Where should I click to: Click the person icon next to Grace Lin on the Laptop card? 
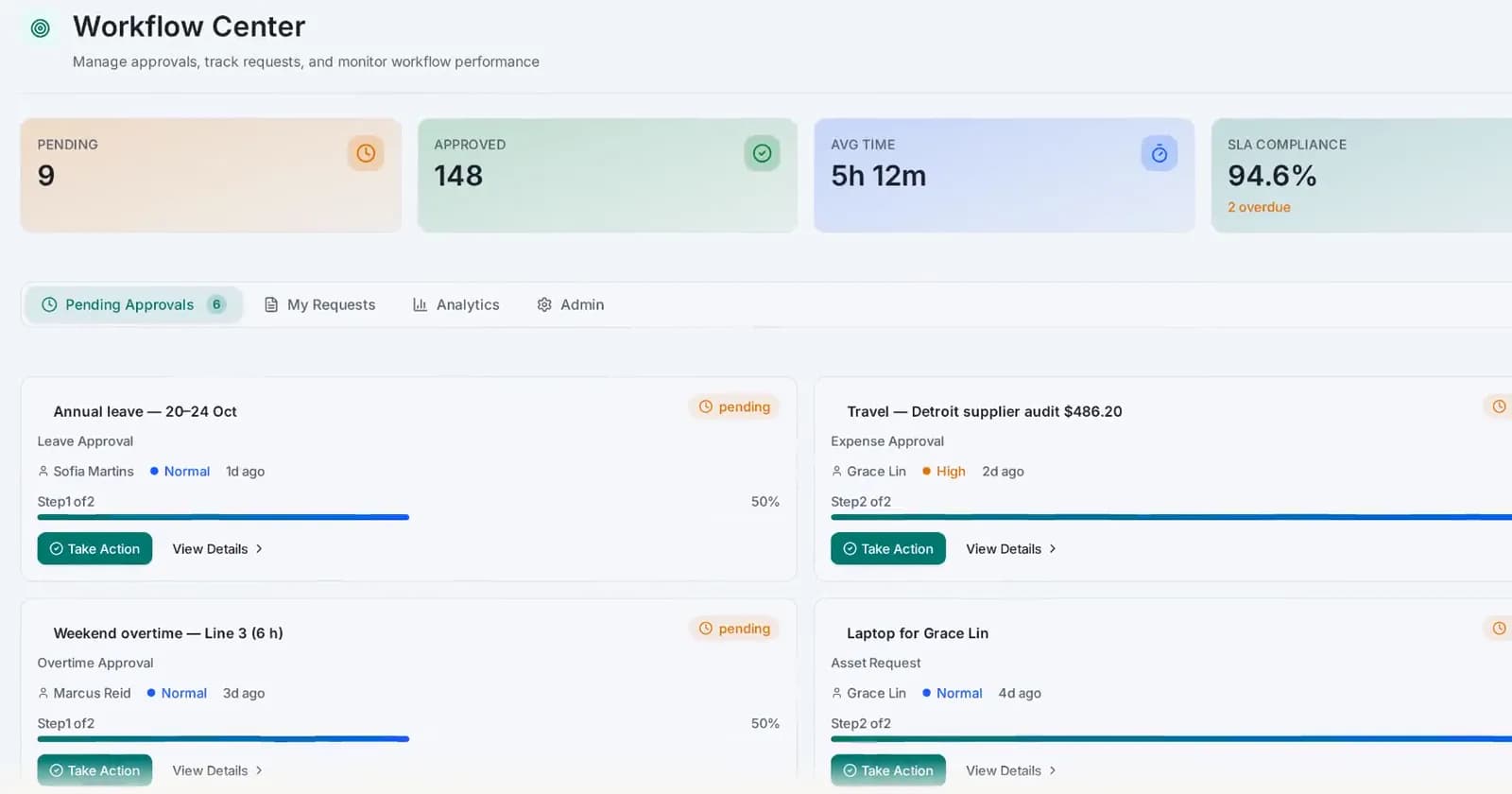click(x=836, y=693)
